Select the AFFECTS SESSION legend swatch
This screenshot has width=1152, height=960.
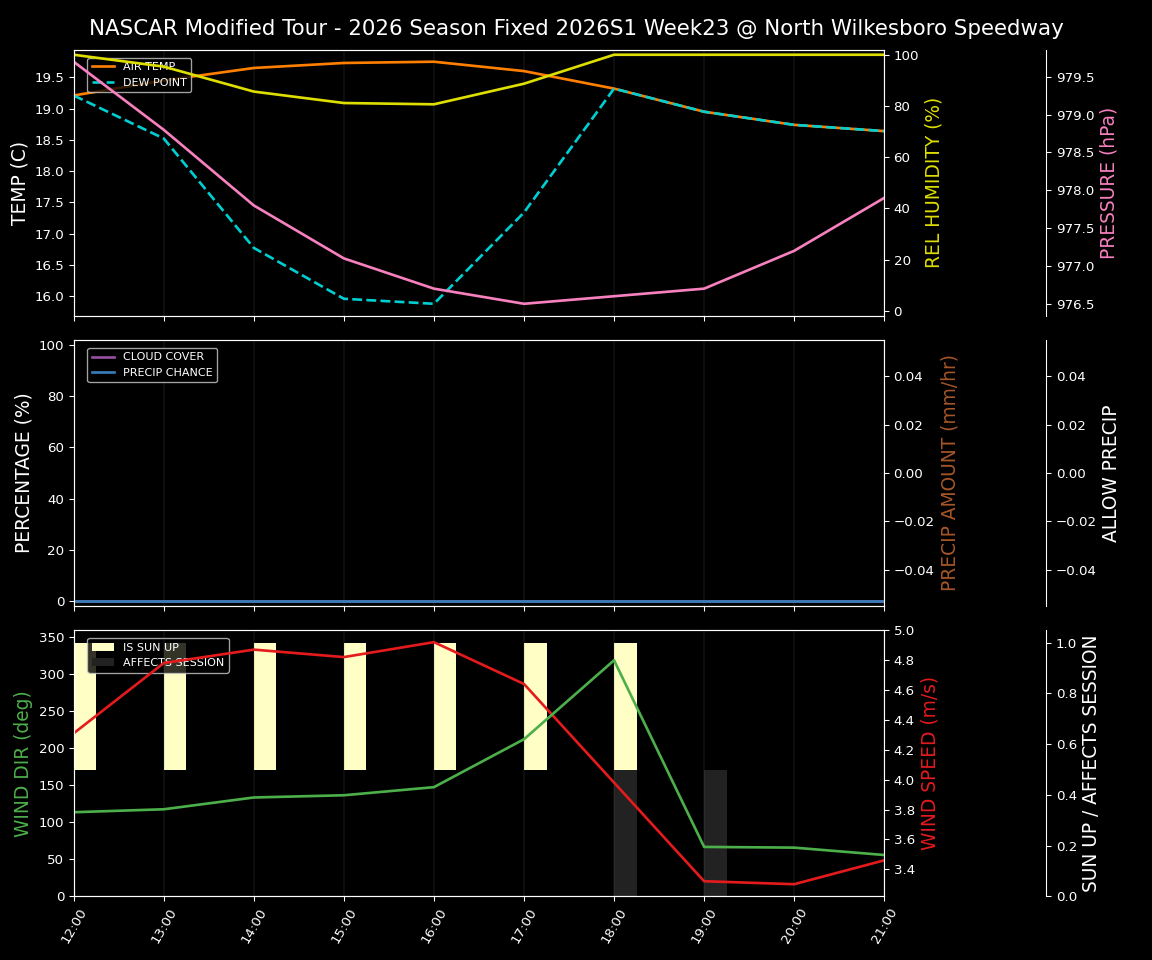pos(102,661)
